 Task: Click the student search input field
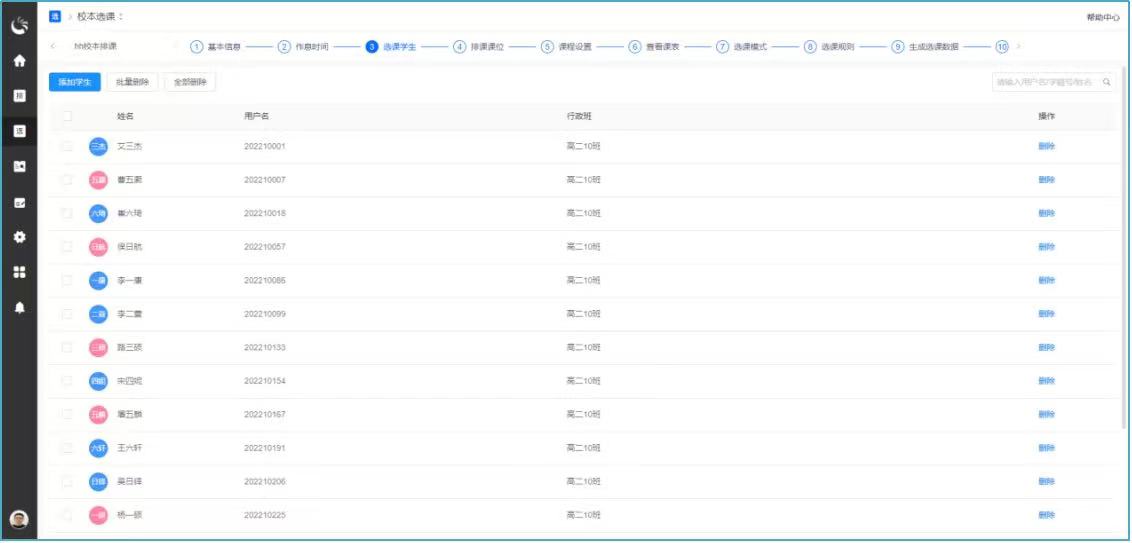click(1045, 83)
